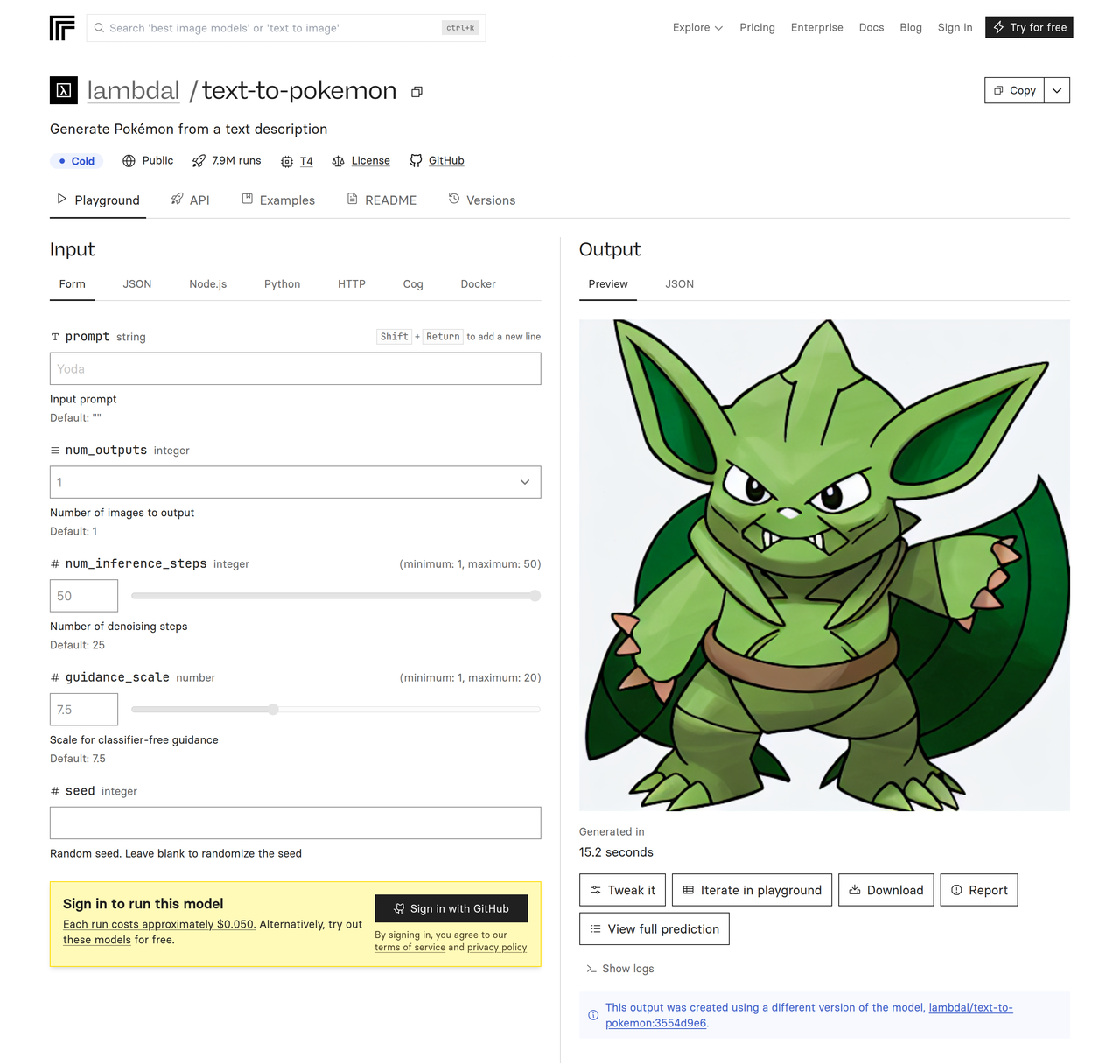Select the HTTP tab
Image resolution: width=1120 pixels, height=1064 pixels.
pyautogui.click(x=352, y=284)
